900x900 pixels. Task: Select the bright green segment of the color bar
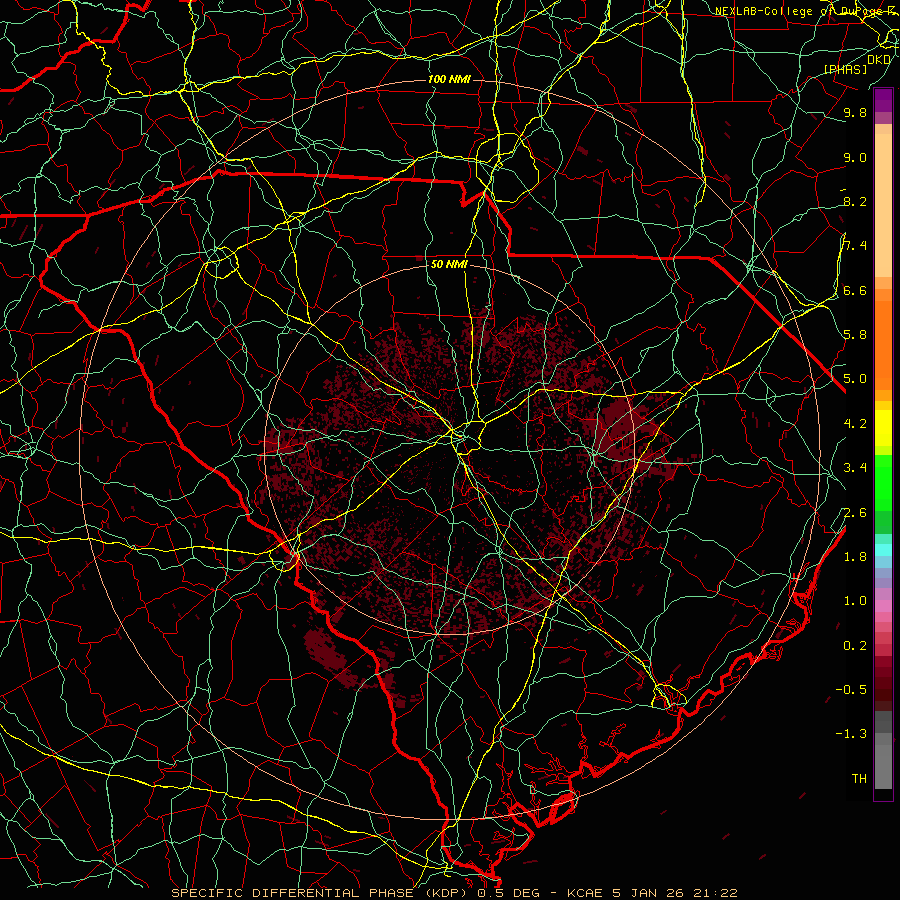click(883, 485)
